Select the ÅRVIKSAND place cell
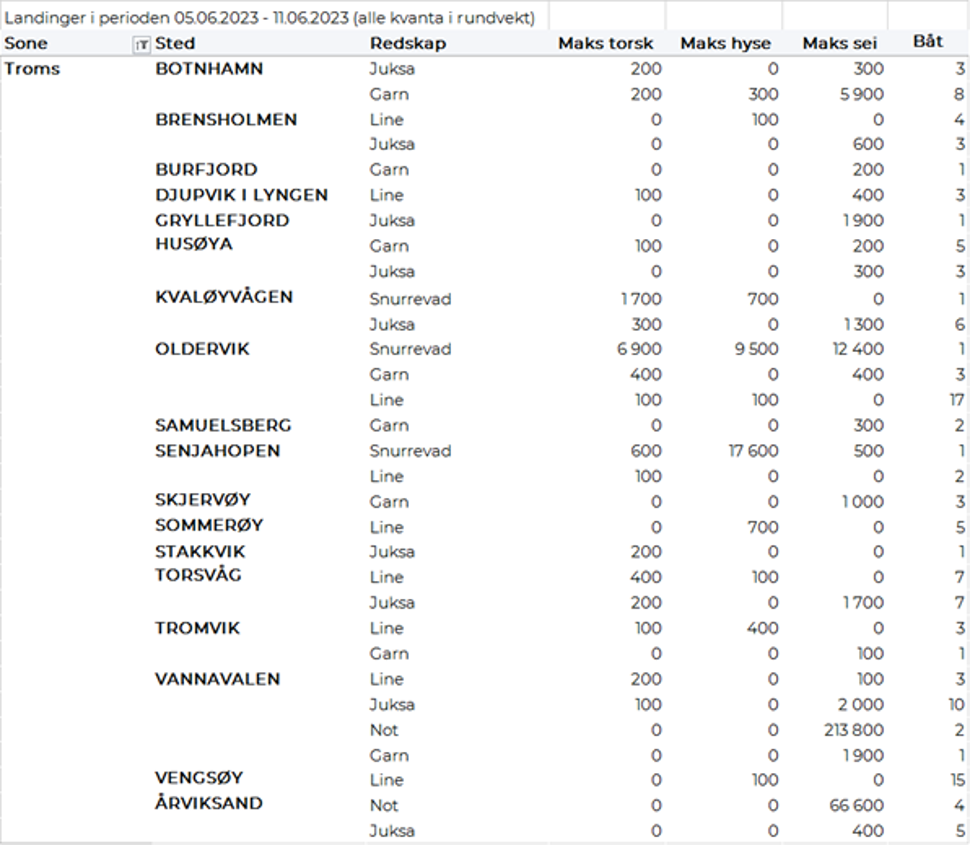The image size is (970, 845). [209, 803]
